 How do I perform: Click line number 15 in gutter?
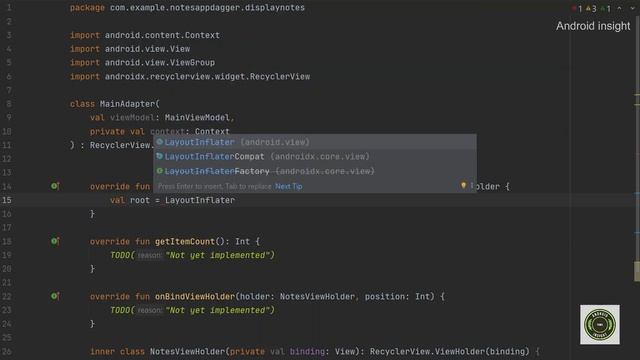click(7, 200)
